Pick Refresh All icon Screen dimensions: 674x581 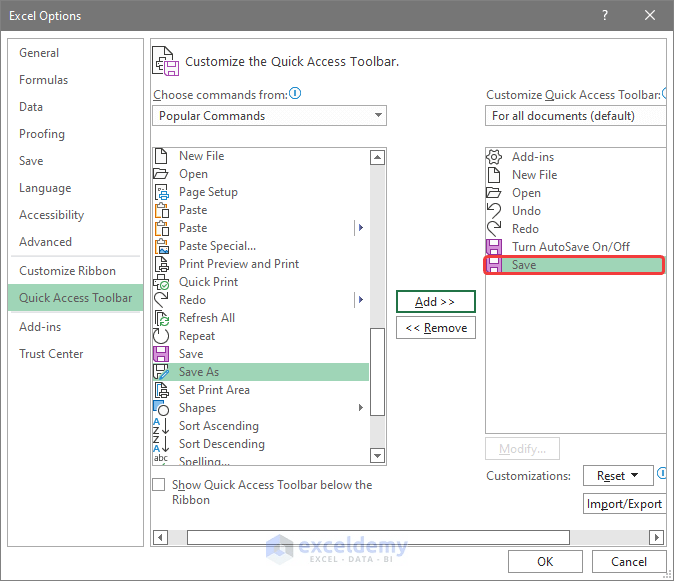(162, 318)
